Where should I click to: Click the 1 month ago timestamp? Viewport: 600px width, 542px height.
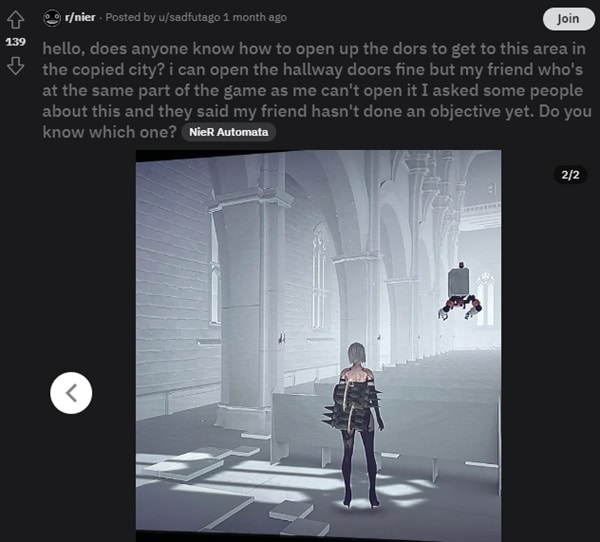pyautogui.click(x=255, y=17)
